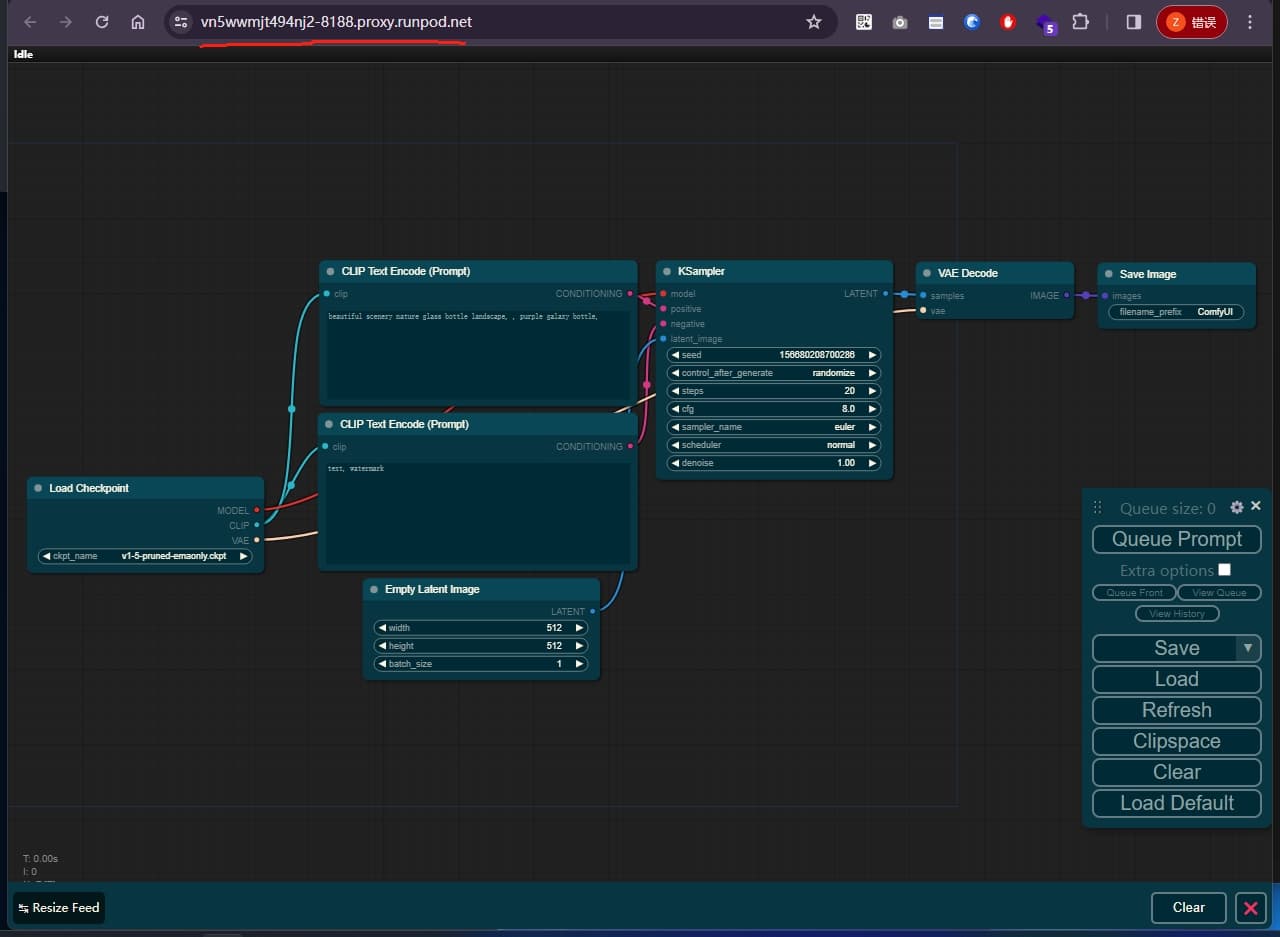Viewport: 1280px width, 937px height.
Task: Edit the filename_prefix ComfyUI field
Action: (1176, 312)
